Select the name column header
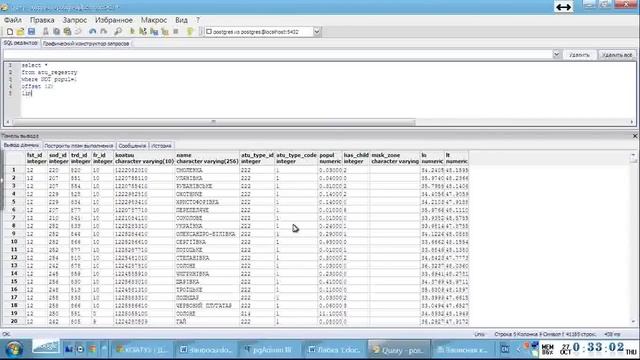The image size is (640, 360). (207, 158)
